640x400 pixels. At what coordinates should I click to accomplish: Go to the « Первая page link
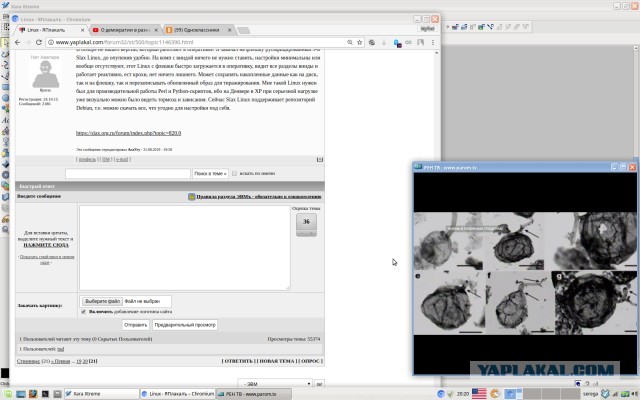pyautogui.click(x=60, y=361)
